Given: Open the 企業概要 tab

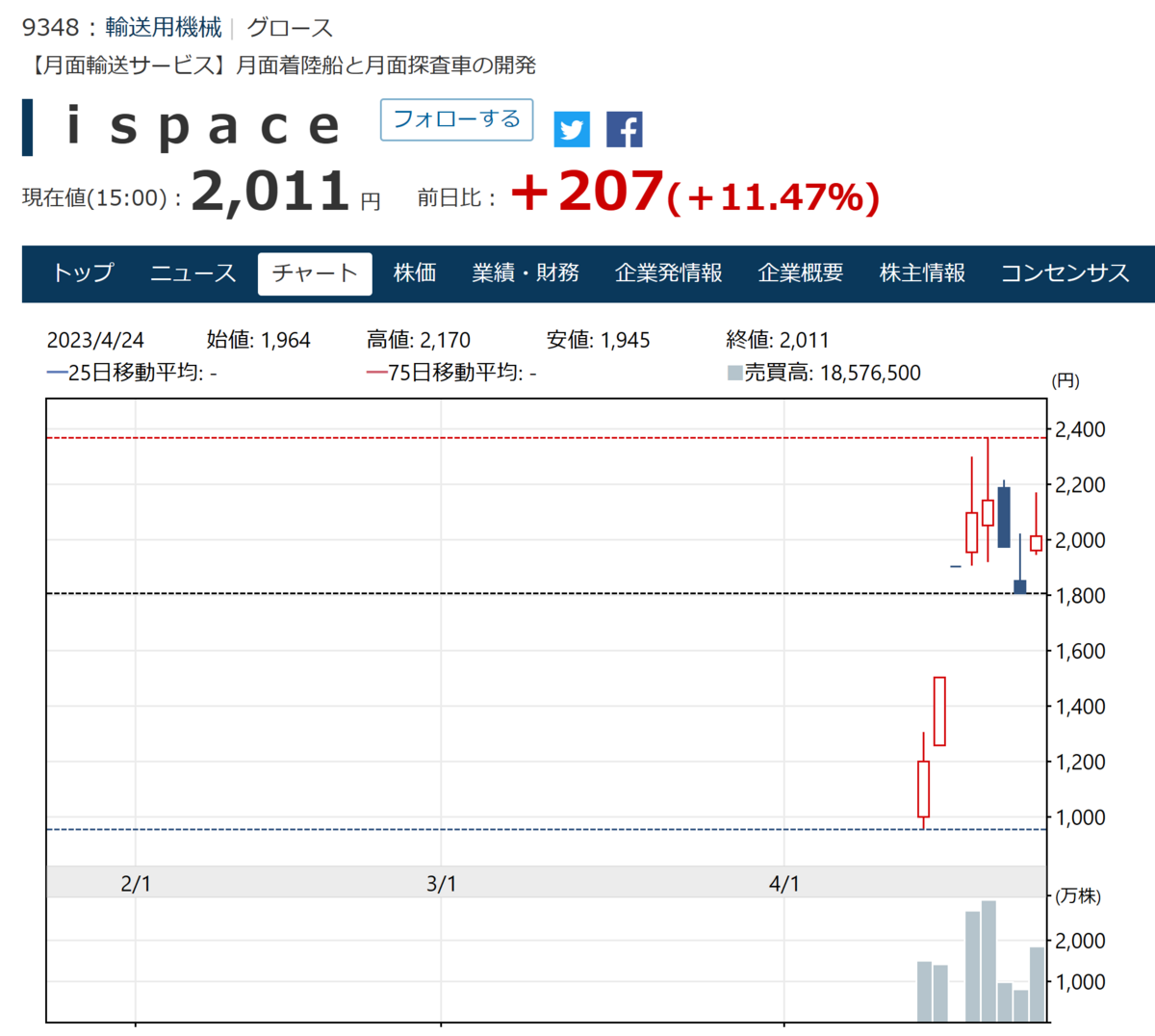Looking at the screenshot, I should [x=801, y=273].
